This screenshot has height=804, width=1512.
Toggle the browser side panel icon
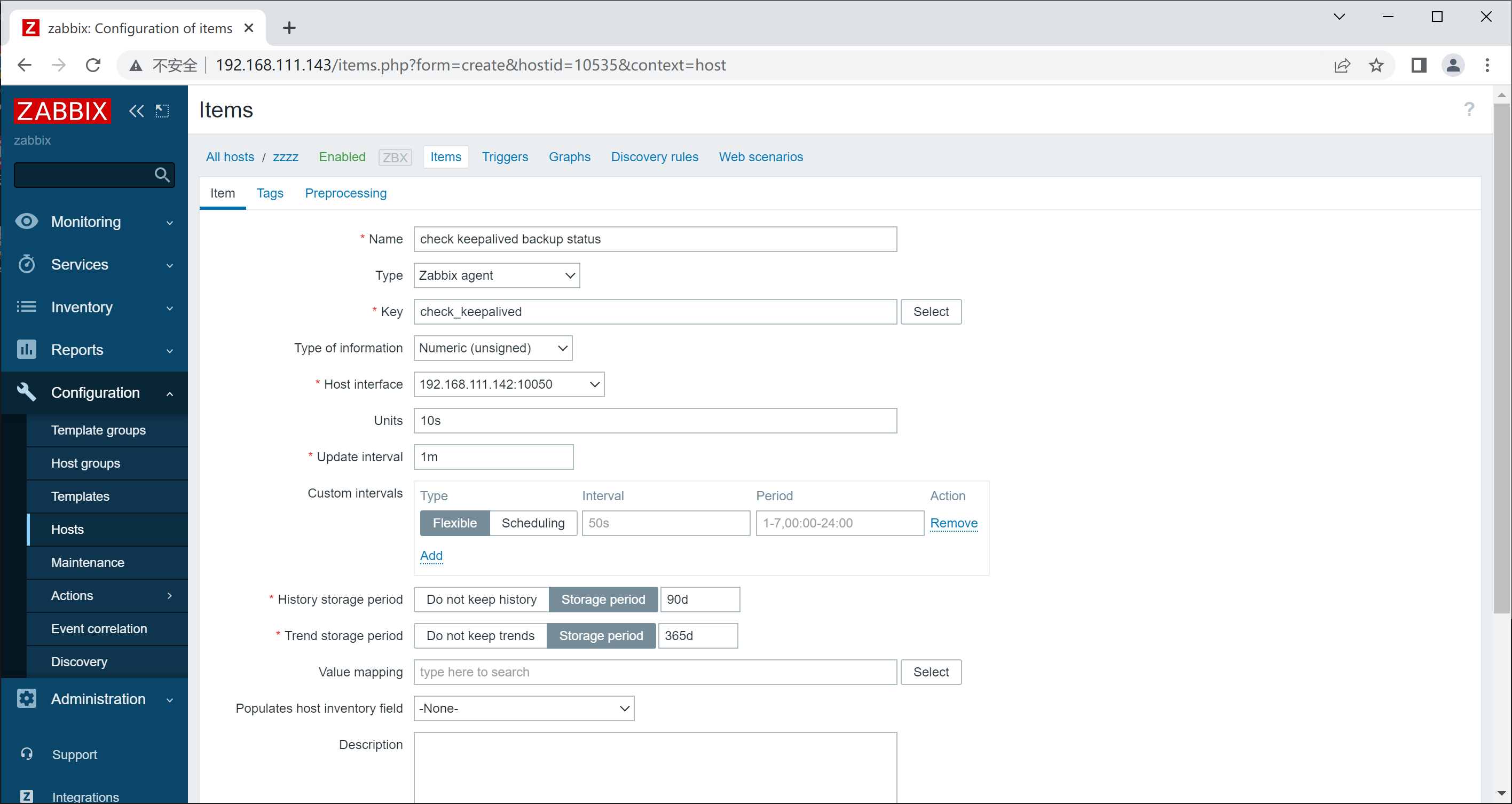coord(1419,65)
